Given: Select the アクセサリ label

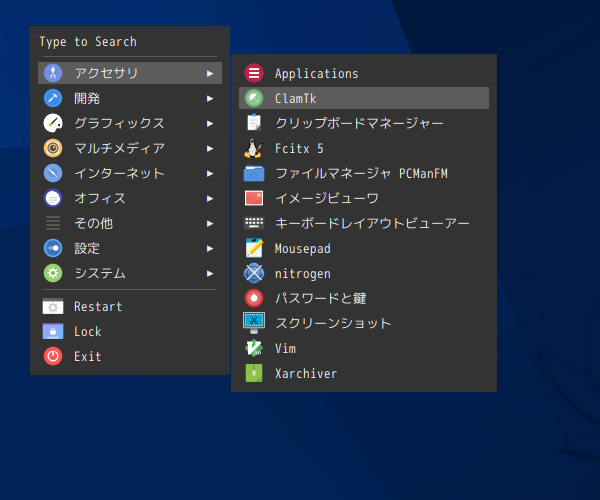Looking at the screenshot, I should coord(106,73).
